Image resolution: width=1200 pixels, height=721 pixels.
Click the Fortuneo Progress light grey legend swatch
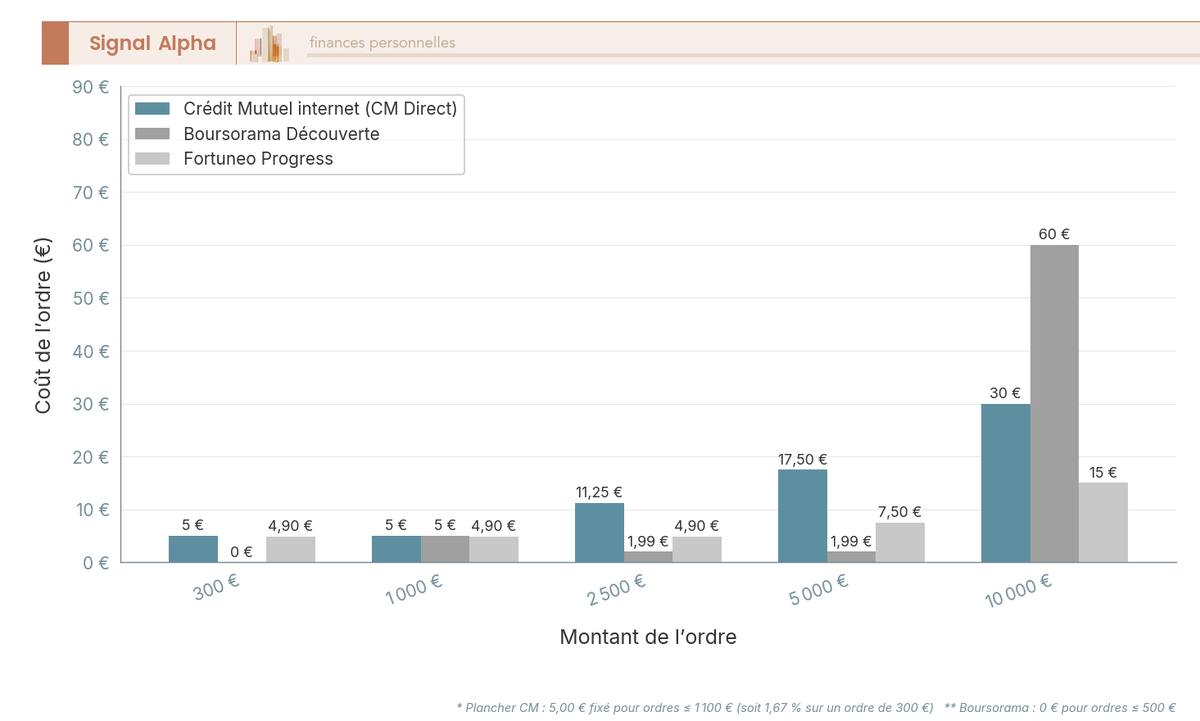153,158
